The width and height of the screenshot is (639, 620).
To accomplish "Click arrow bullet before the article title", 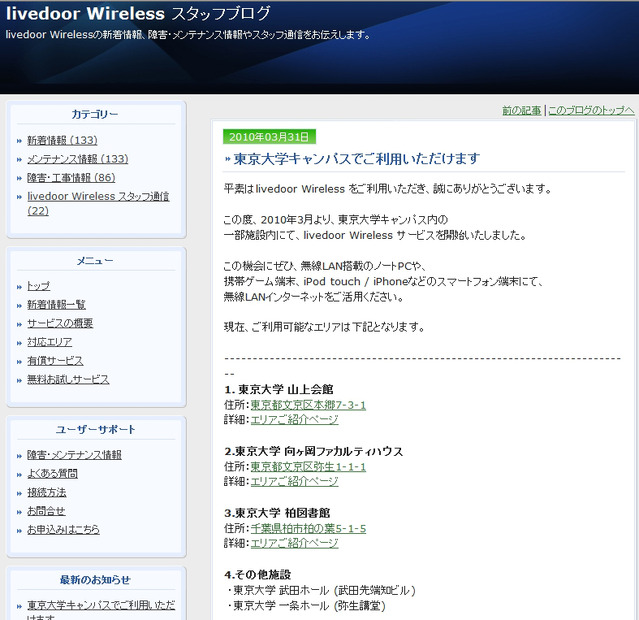I will point(228,159).
